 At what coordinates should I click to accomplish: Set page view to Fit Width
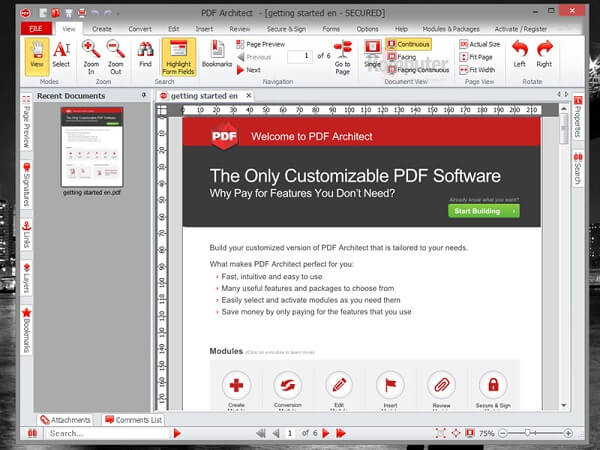[x=477, y=70]
